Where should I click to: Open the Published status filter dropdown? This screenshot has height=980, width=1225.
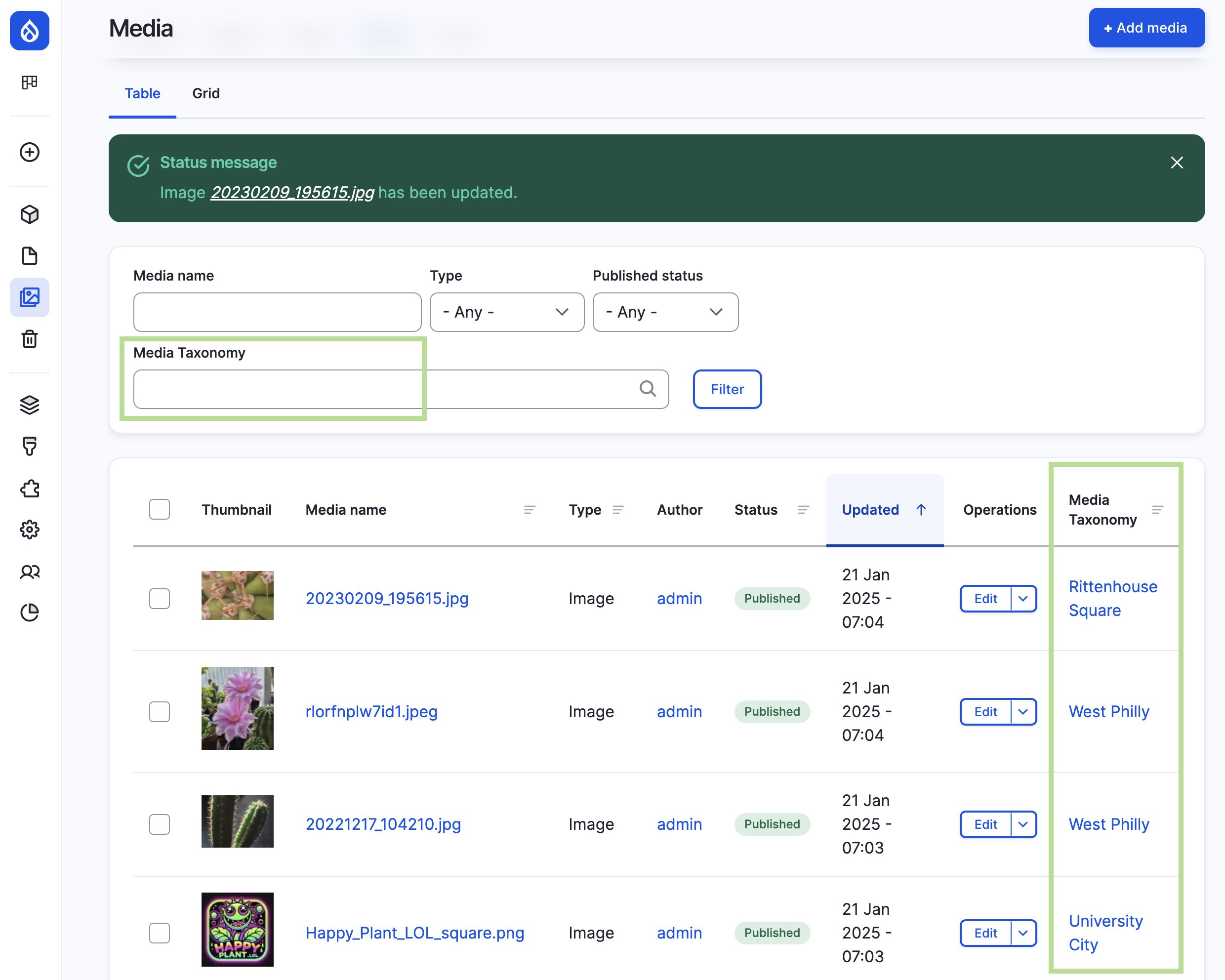click(x=665, y=312)
